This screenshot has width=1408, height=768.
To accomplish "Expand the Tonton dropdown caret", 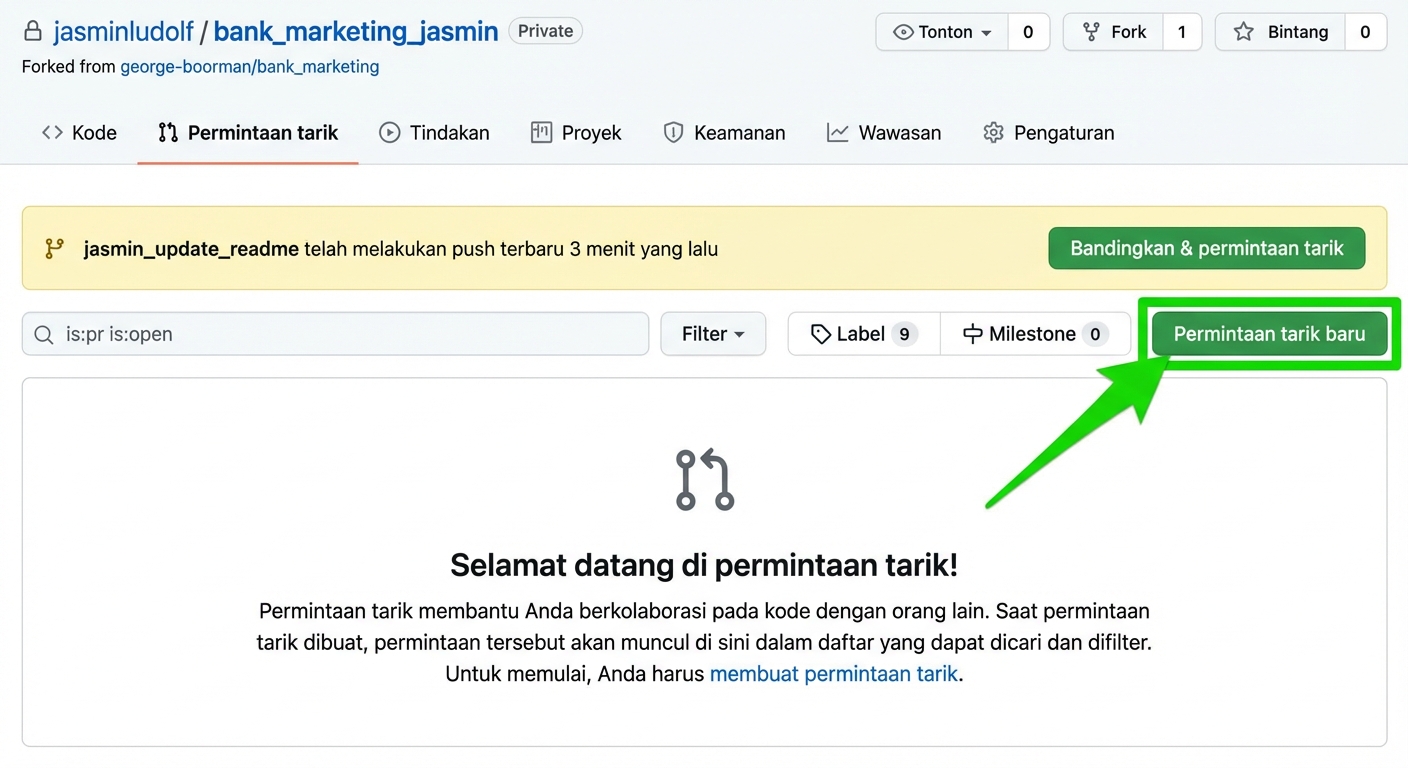I will coord(986,33).
